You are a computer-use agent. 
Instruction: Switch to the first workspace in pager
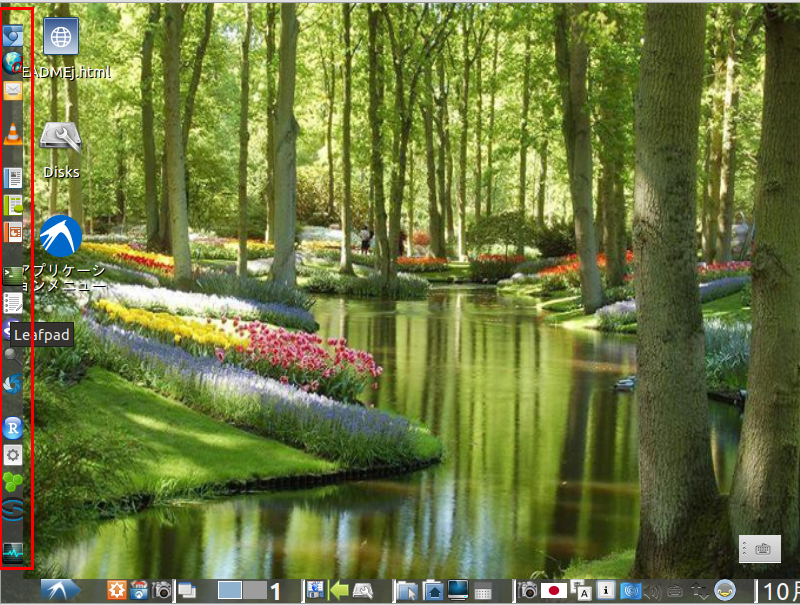230,591
